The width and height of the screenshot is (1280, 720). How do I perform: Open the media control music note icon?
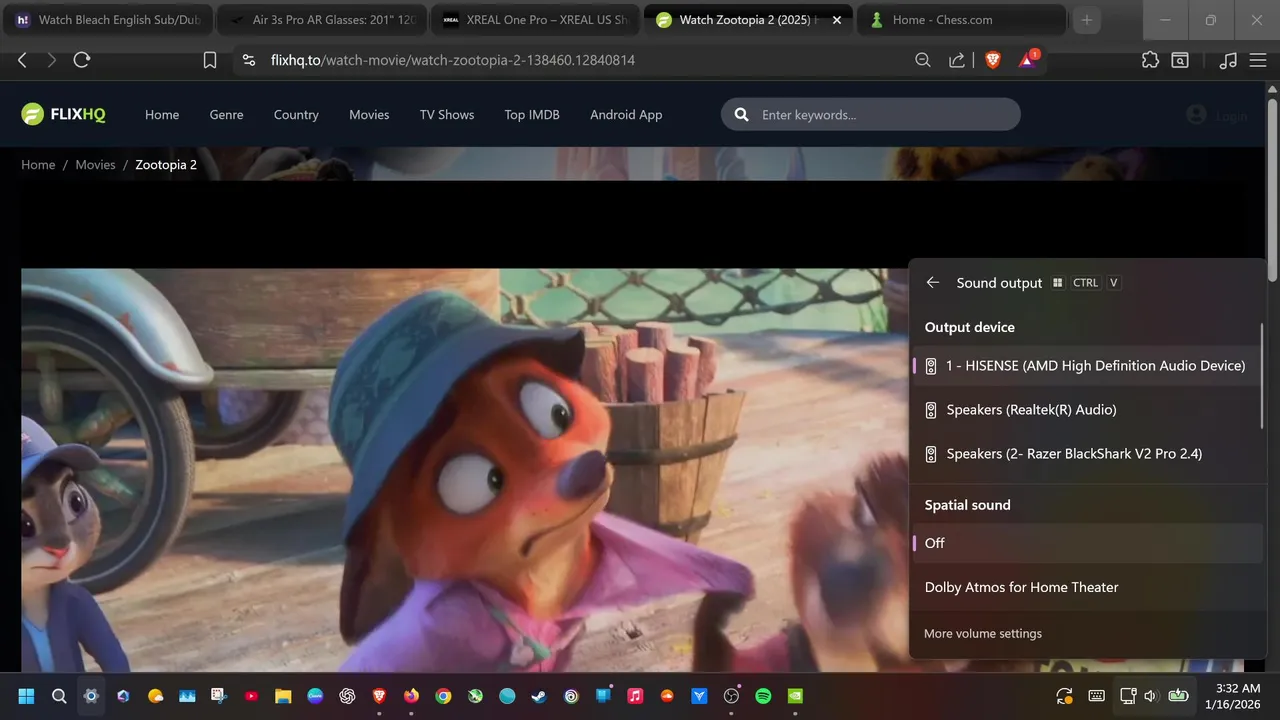tap(1228, 60)
